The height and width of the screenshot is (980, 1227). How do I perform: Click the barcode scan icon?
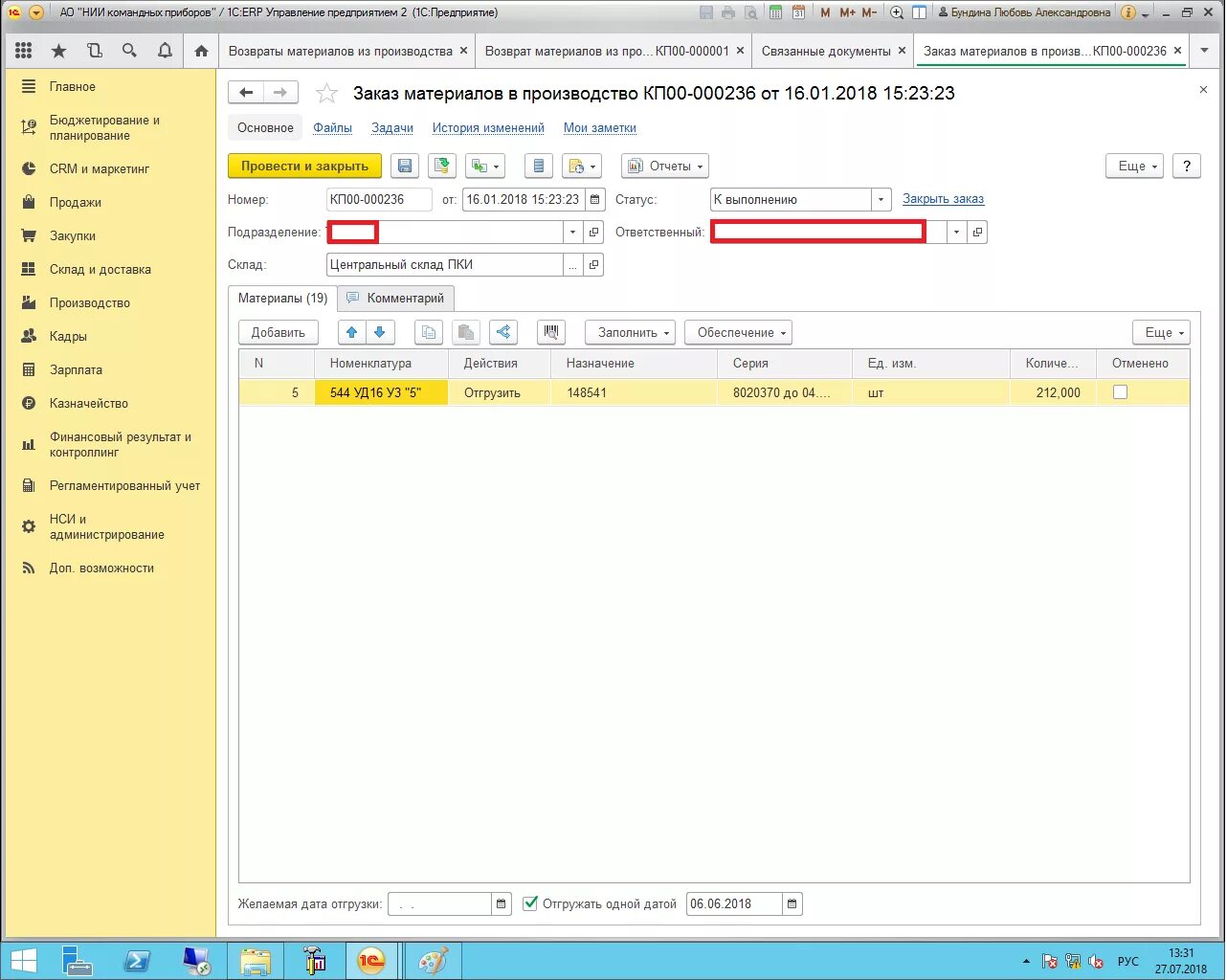point(551,332)
